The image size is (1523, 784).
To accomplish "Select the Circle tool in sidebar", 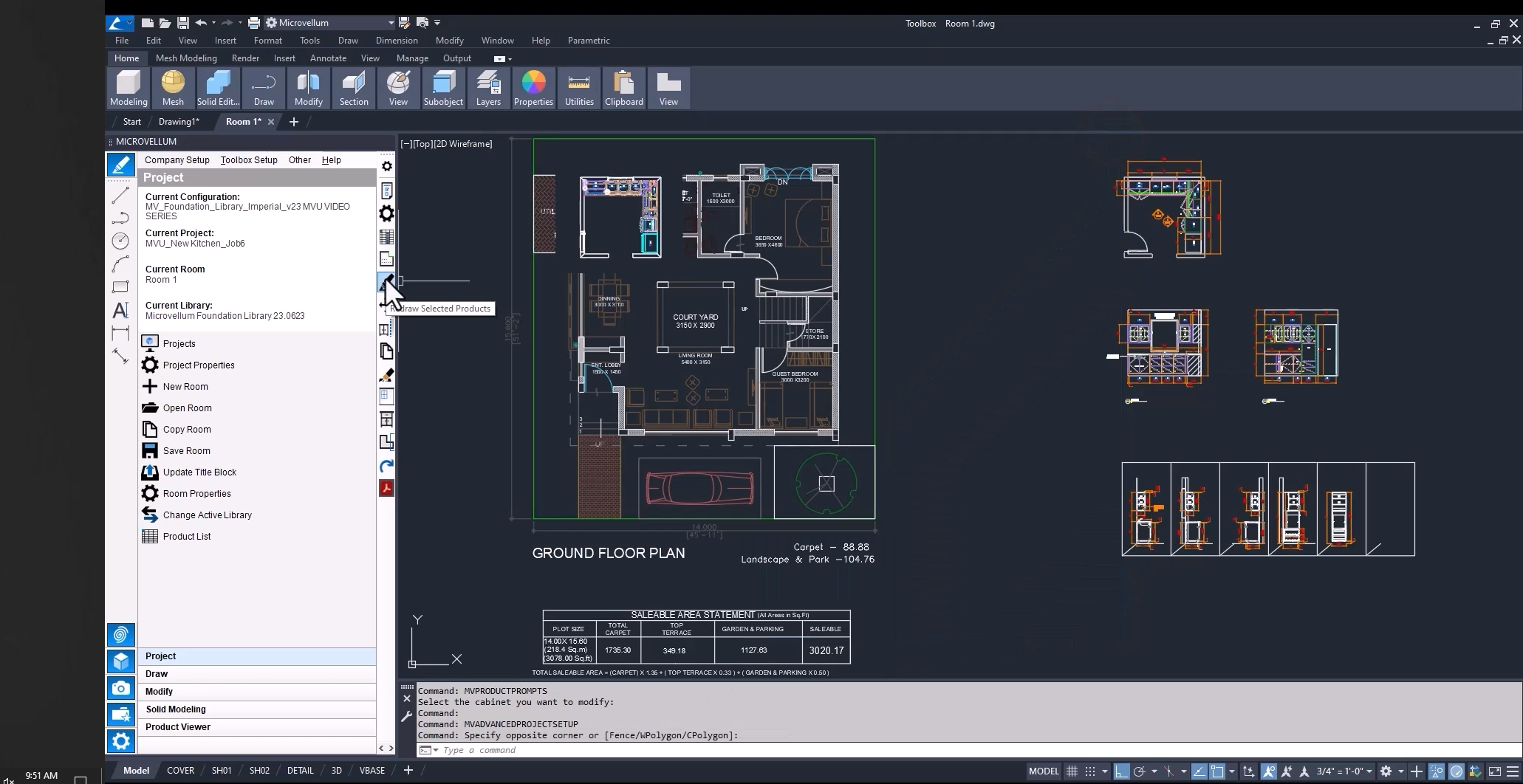I will [x=120, y=241].
